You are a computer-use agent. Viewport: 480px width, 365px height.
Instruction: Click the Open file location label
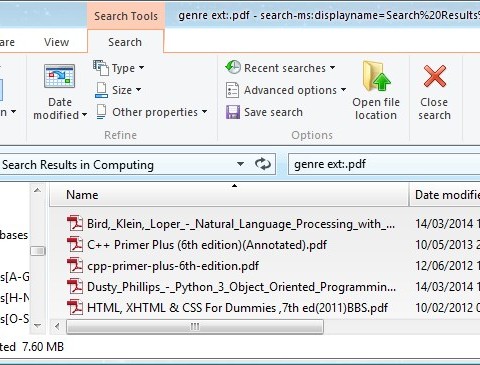(376, 109)
